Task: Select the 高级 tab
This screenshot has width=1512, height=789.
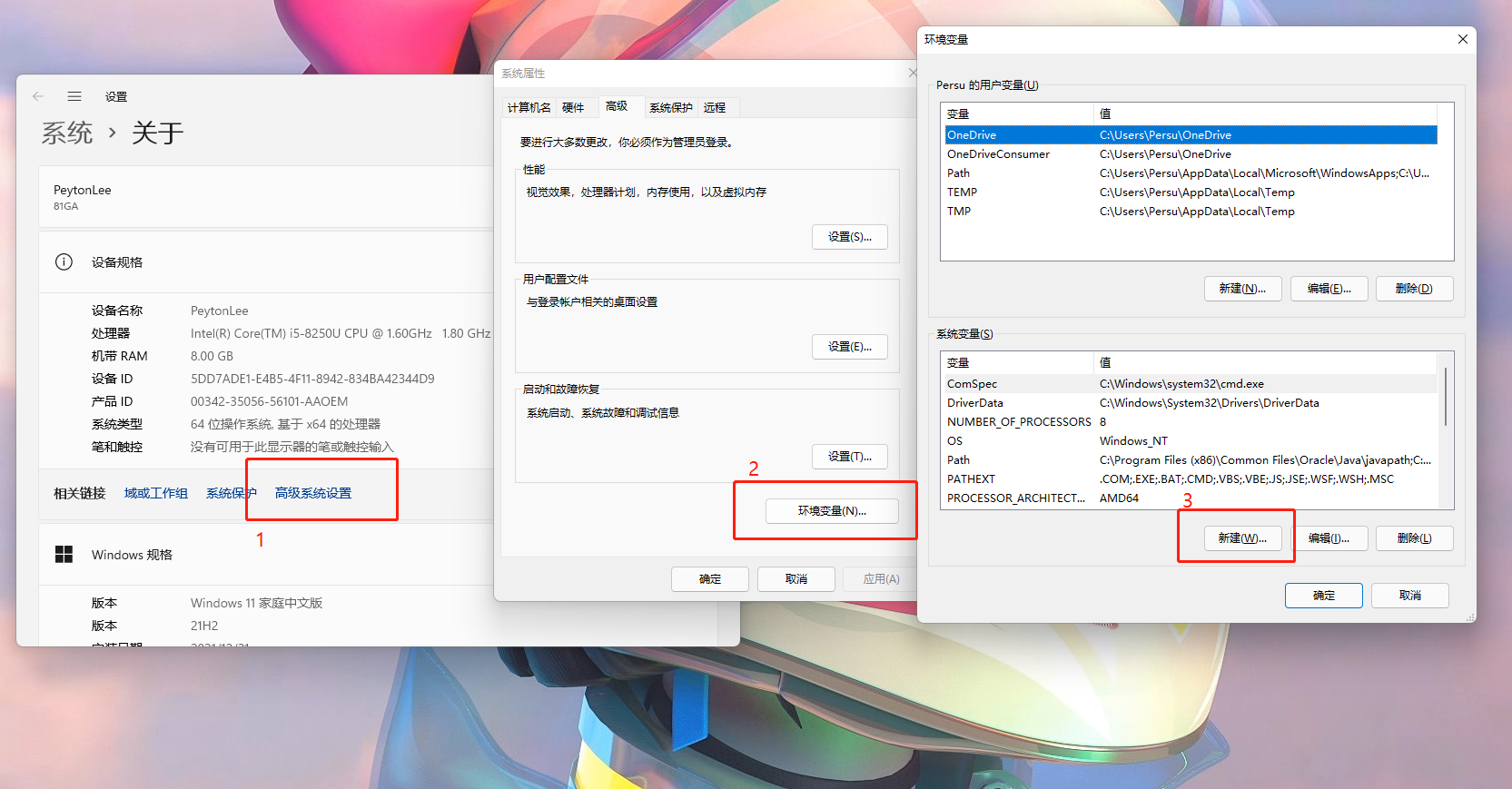Action: pyautogui.click(x=617, y=106)
